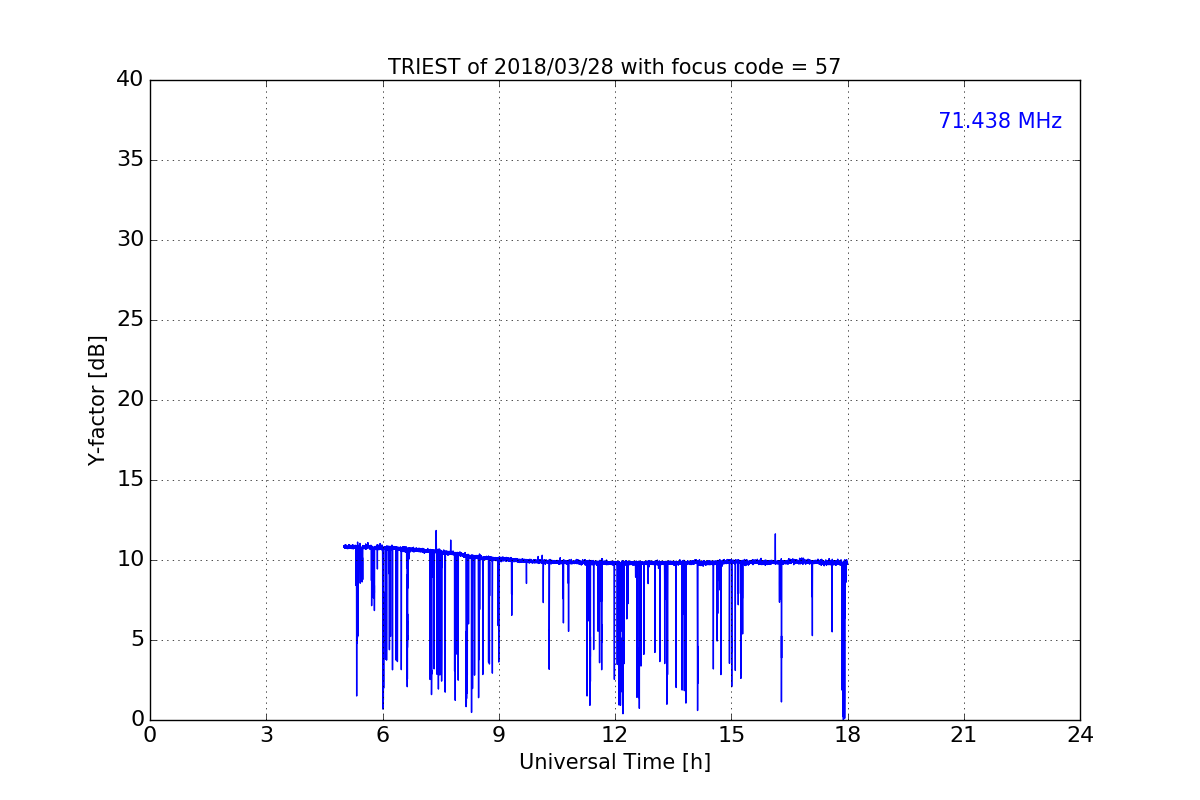Click y-axis tick label 35
This screenshot has height=800, width=1200.
point(130,160)
